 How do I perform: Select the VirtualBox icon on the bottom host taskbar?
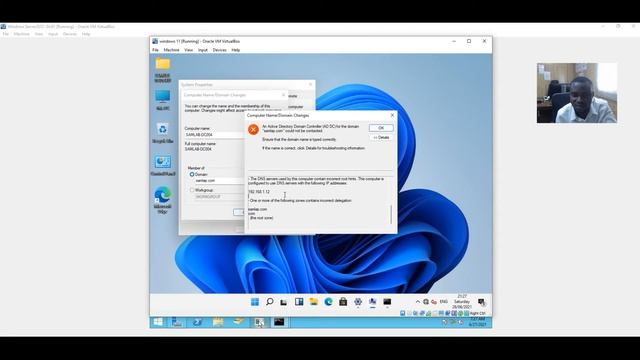tap(259, 322)
